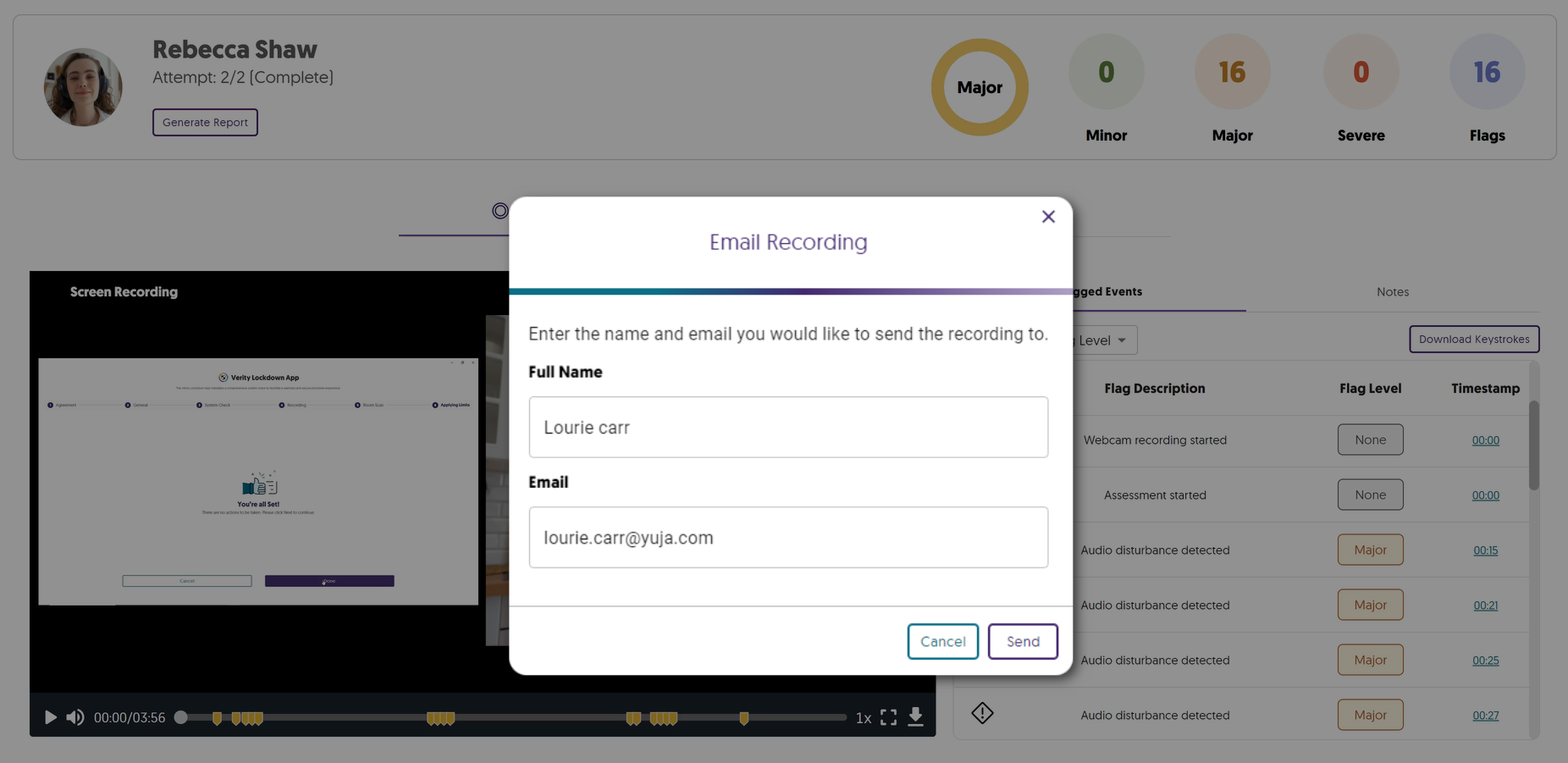Click the Generate Report button

click(x=205, y=122)
